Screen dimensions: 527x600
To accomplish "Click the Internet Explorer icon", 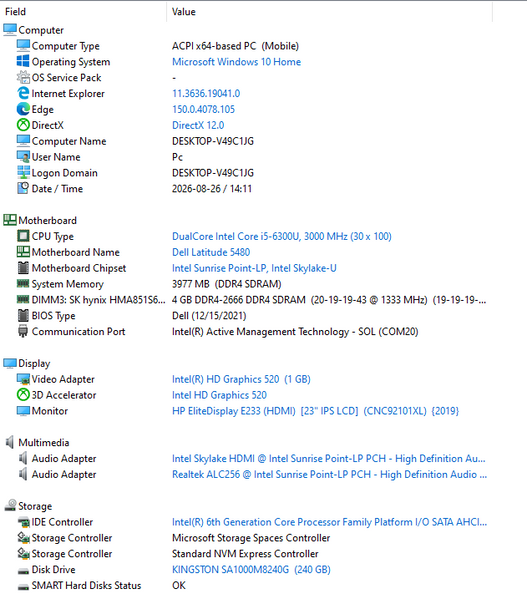I will pyautogui.click(x=23, y=93).
